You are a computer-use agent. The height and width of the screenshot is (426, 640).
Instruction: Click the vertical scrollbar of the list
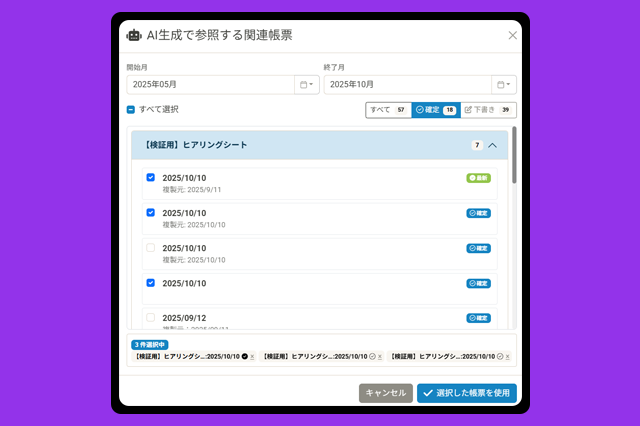tap(514, 155)
